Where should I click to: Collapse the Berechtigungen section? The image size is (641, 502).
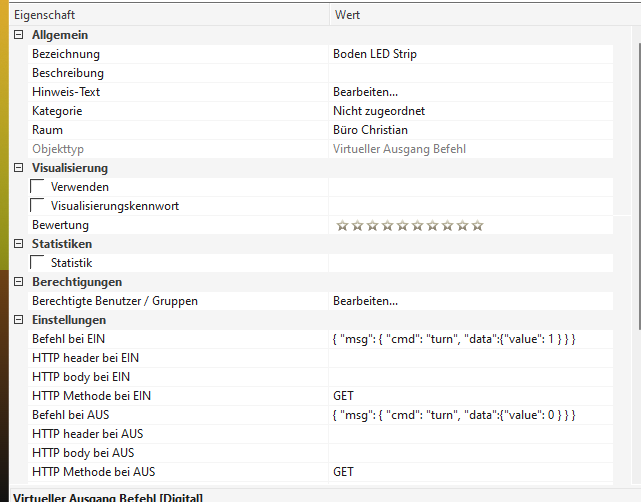18,282
